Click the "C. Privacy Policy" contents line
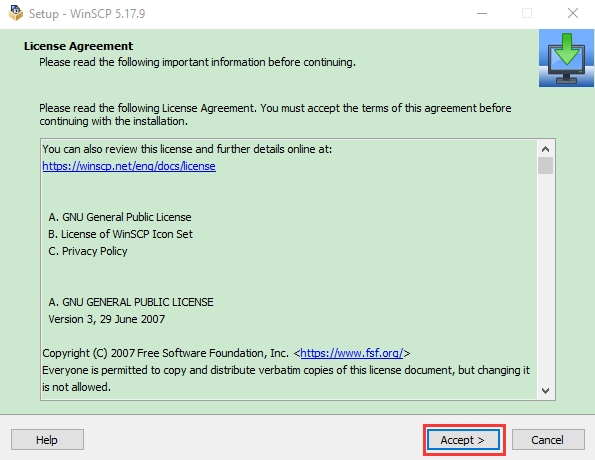The image size is (595, 460). point(88,251)
